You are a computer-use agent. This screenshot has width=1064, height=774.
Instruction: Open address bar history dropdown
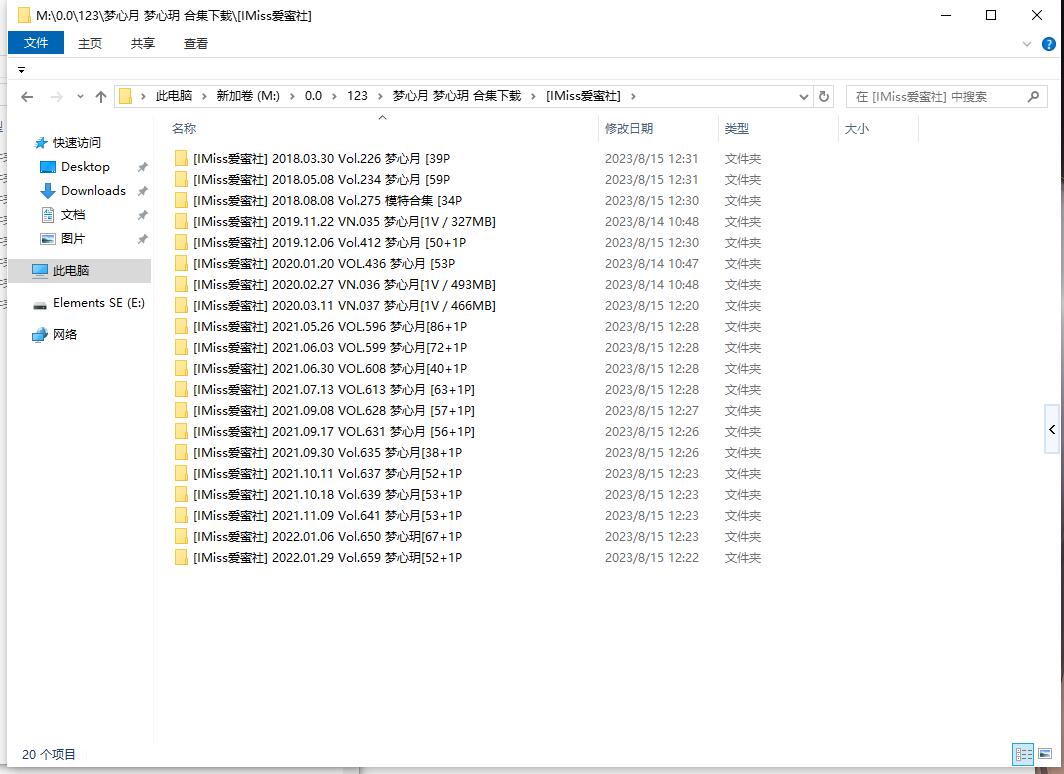tap(803, 96)
